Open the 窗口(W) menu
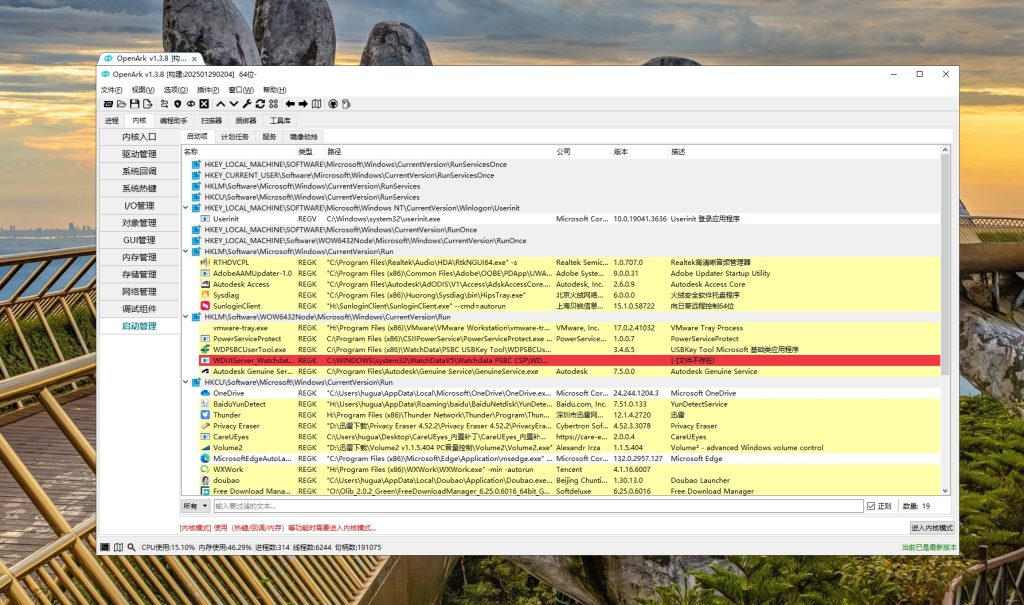1024x605 pixels. click(x=241, y=90)
